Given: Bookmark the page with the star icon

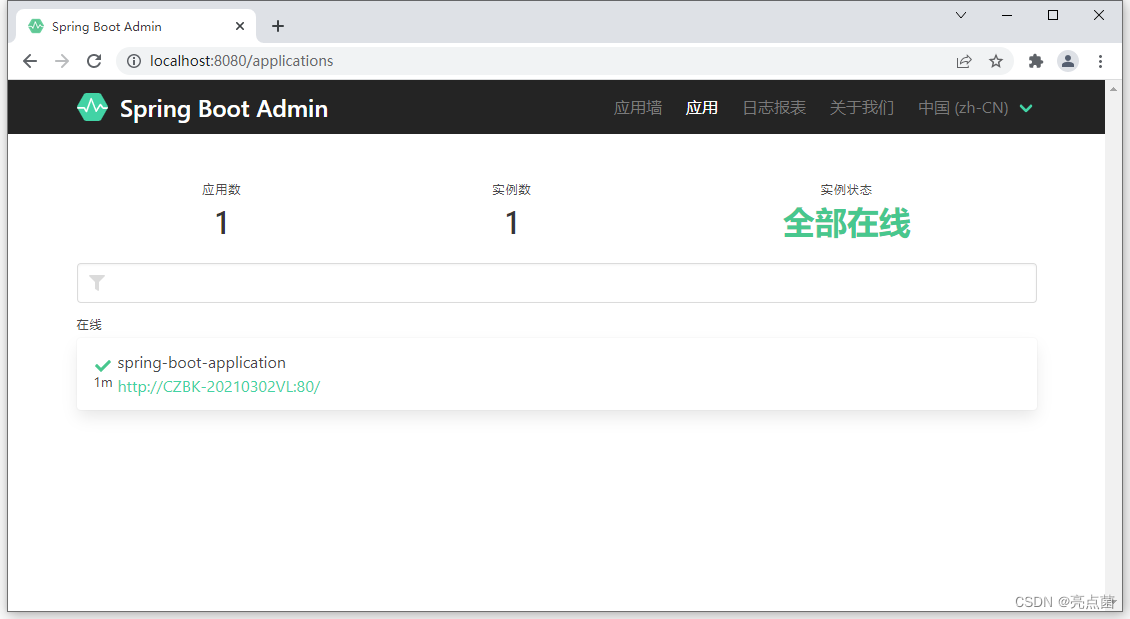Looking at the screenshot, I should tap(996, 61).
